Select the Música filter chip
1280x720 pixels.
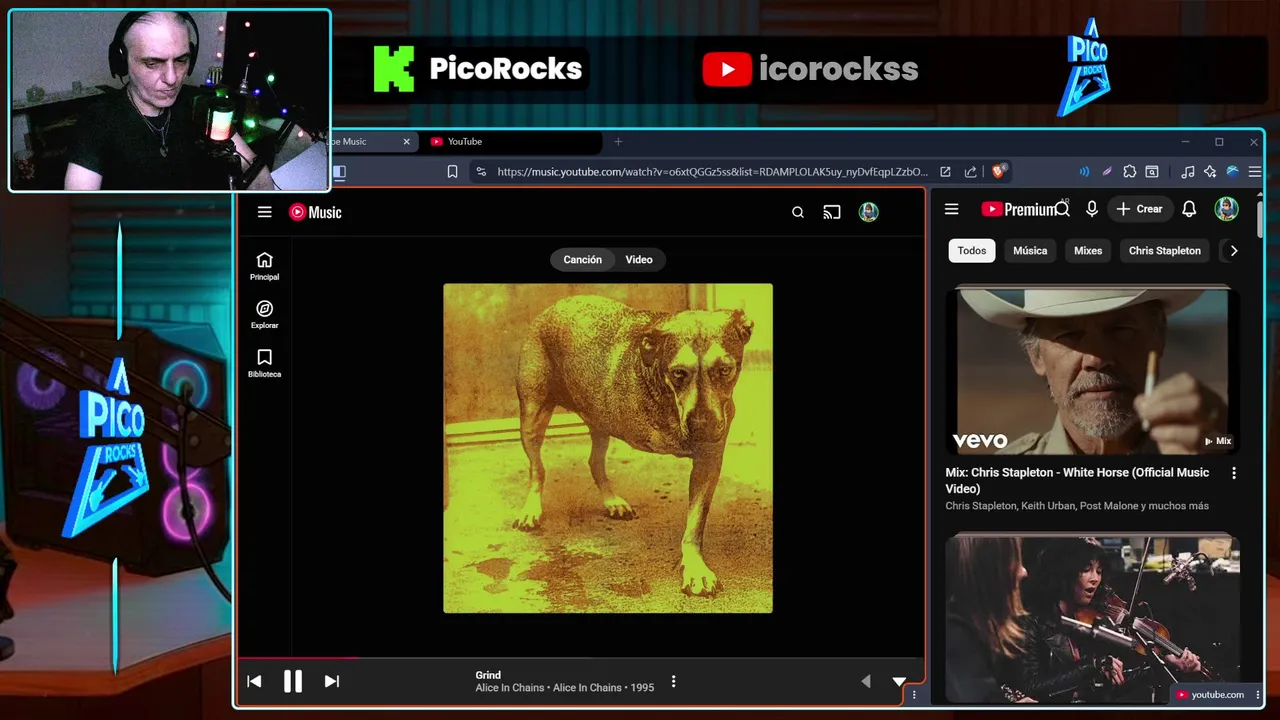(1030, 251)
